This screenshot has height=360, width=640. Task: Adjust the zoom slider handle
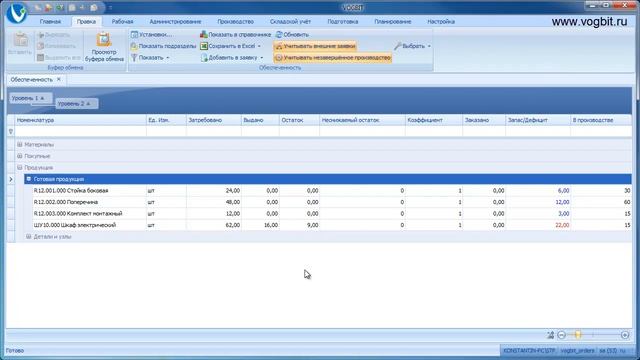pyautogui.click(x=578, y=335)
